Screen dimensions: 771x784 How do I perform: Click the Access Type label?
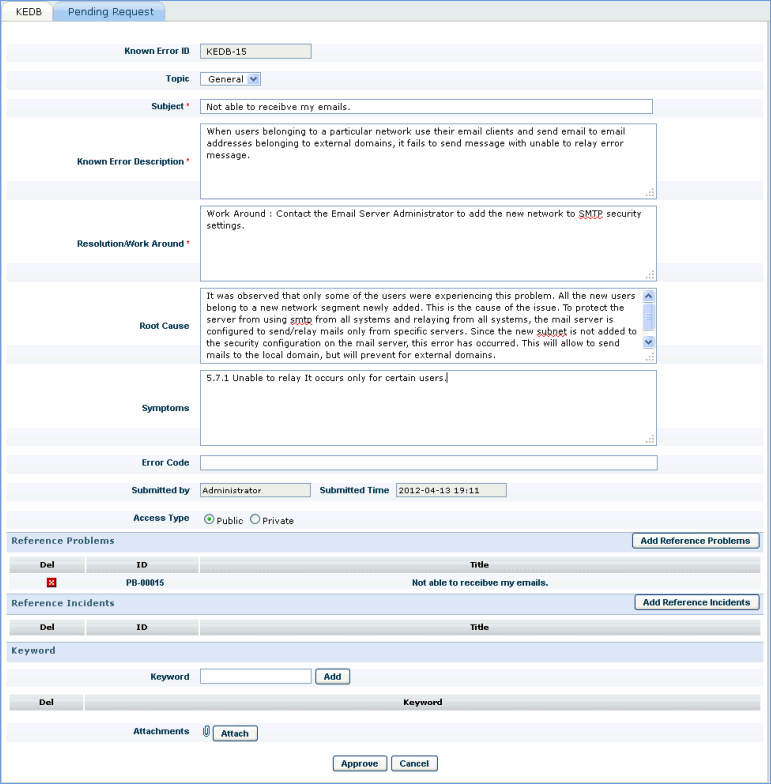coord(161,518)
